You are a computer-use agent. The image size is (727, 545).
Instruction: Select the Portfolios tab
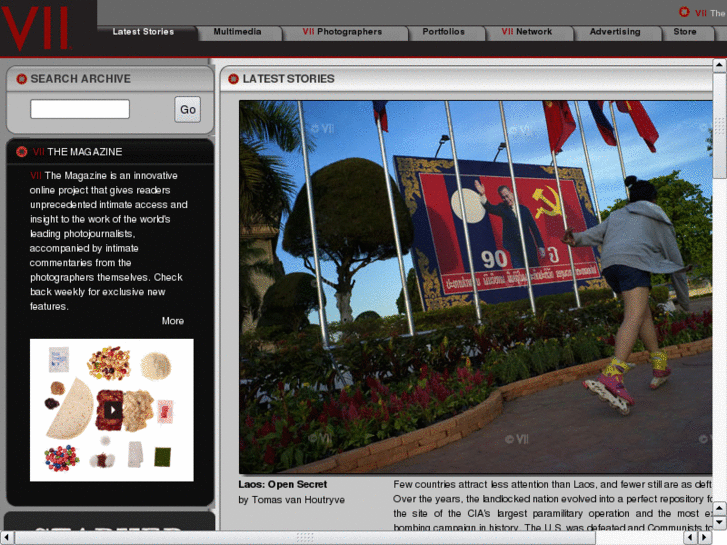(443, 32)
